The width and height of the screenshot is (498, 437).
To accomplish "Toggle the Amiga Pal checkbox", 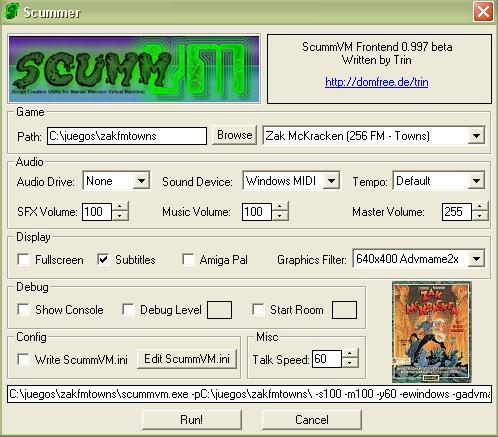I will tap(188, 259).
